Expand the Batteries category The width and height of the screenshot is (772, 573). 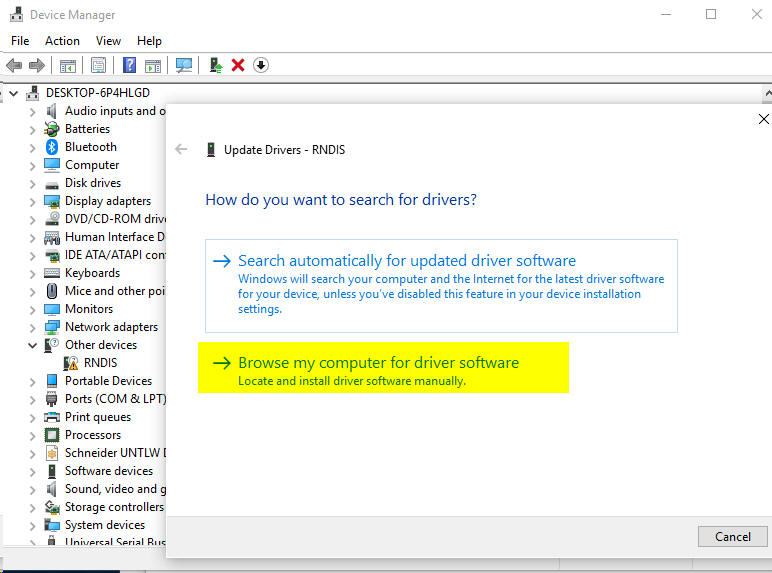point(32,130)
